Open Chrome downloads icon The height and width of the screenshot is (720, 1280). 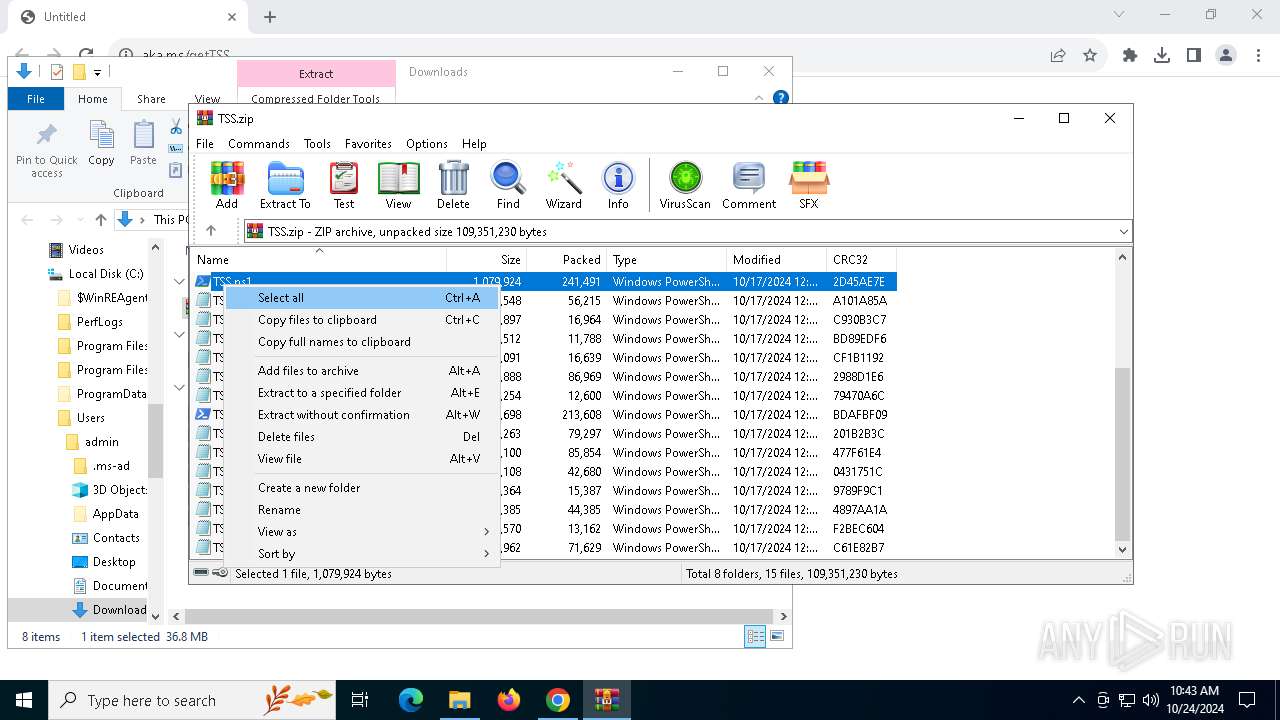(x=1162, y=56)
